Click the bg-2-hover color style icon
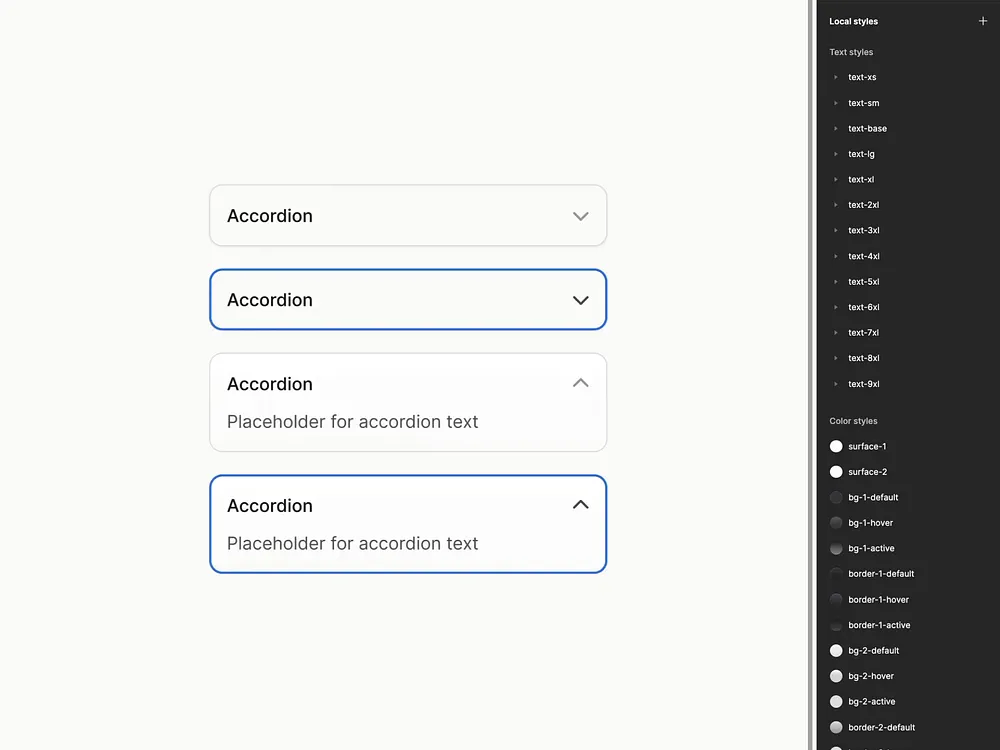1000x750 pixels. [x=836, y=675]
